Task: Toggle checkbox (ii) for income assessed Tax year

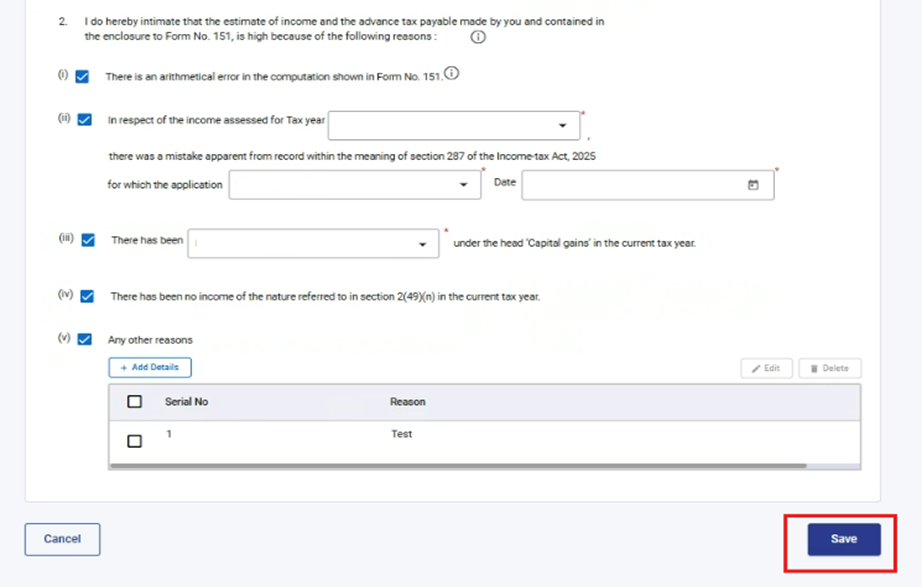Action: point(85,120)
